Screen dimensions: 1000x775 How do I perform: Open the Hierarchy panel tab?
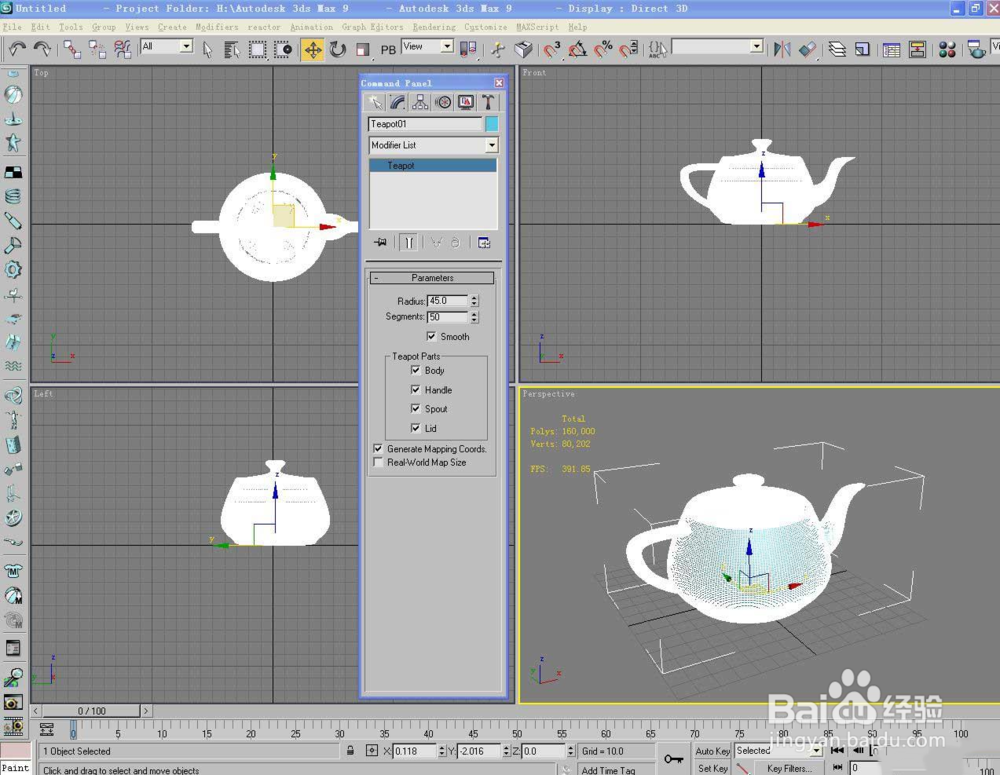(420, 102)
